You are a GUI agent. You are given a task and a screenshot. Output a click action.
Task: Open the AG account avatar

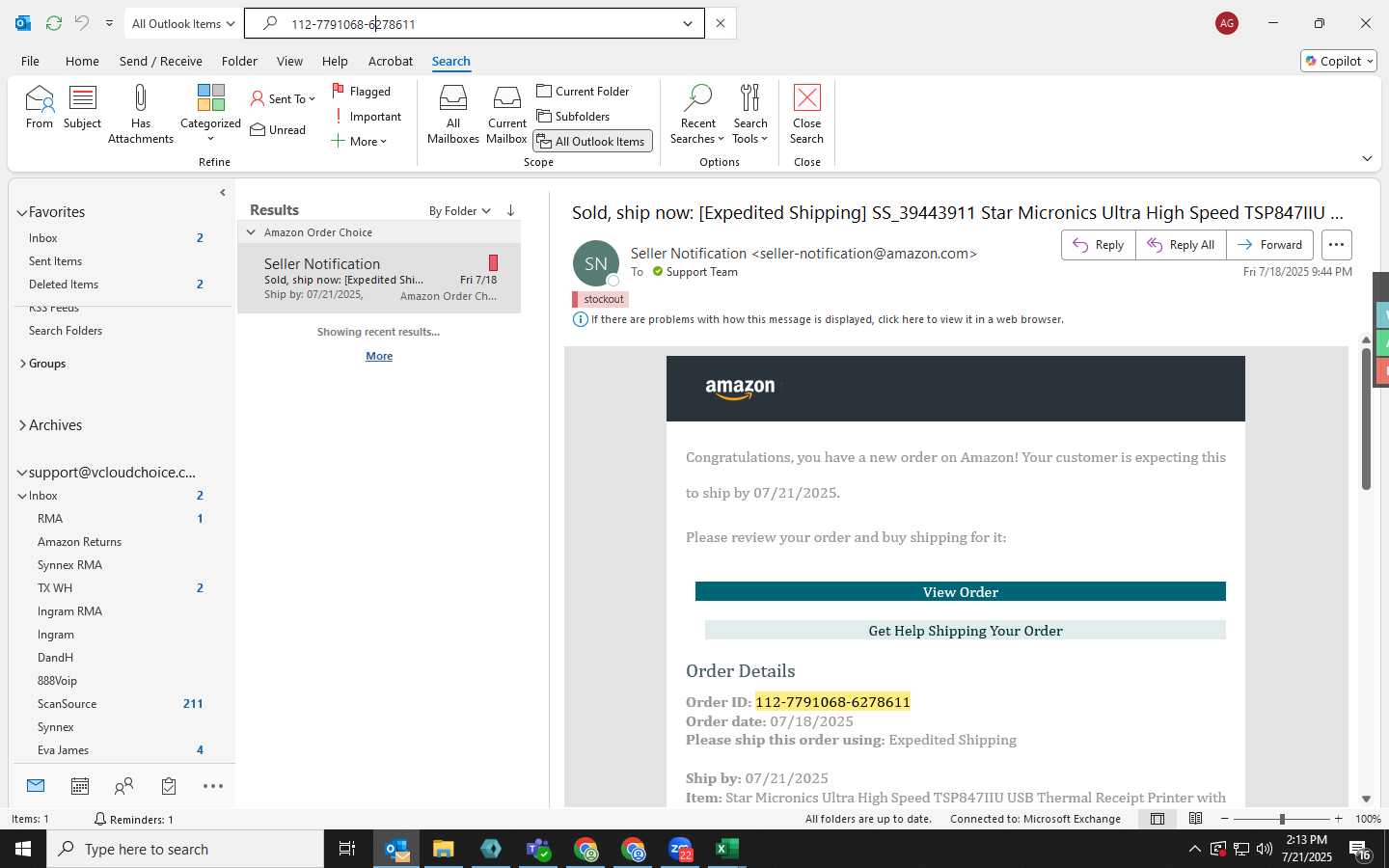pyautogui.click(x=1226, y=23)
